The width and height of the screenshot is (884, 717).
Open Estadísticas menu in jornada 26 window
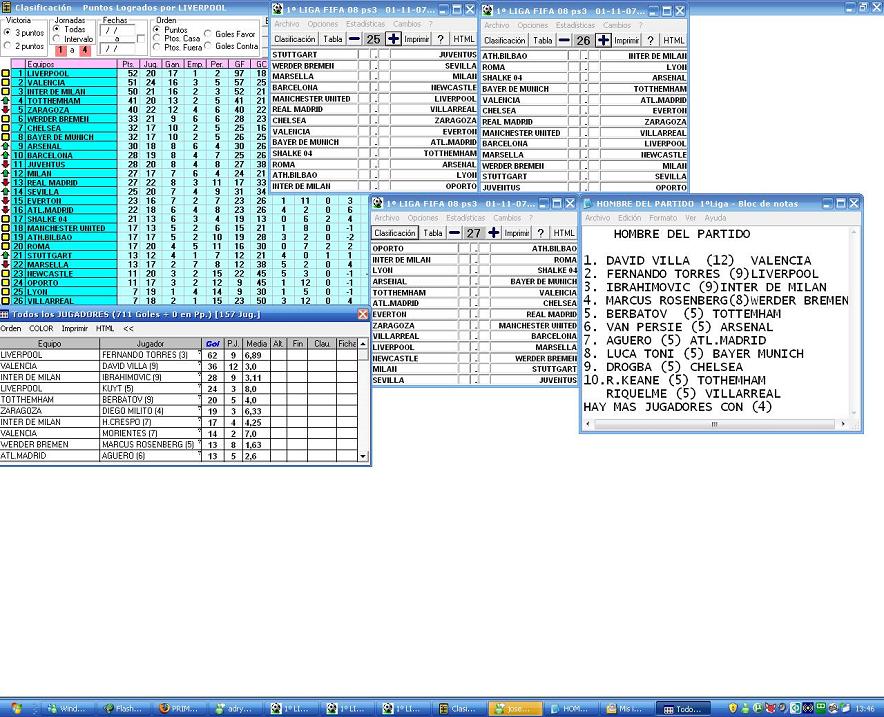pyautogui.click(x=575, y=25)
